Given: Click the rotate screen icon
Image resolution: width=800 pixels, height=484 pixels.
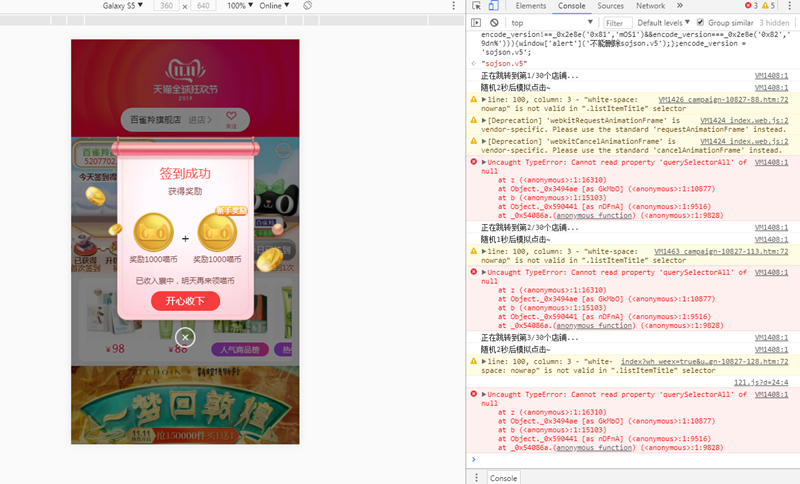Looking at the screenshot, I should pos(307,6).
